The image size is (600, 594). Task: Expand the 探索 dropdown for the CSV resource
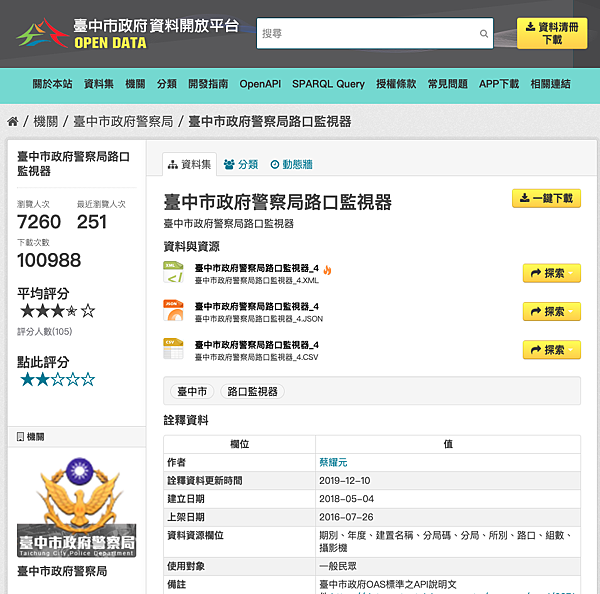(551, 350)
